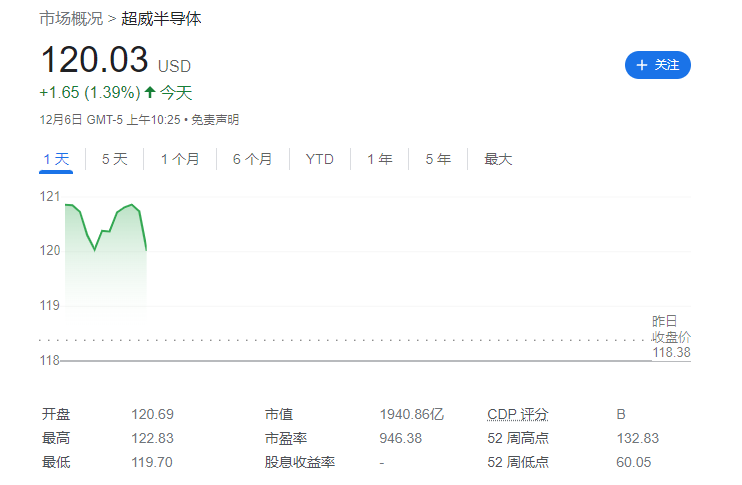
Task: Click the CDP 评分 label
Action: pyautogui.click(x=518, y=414)
